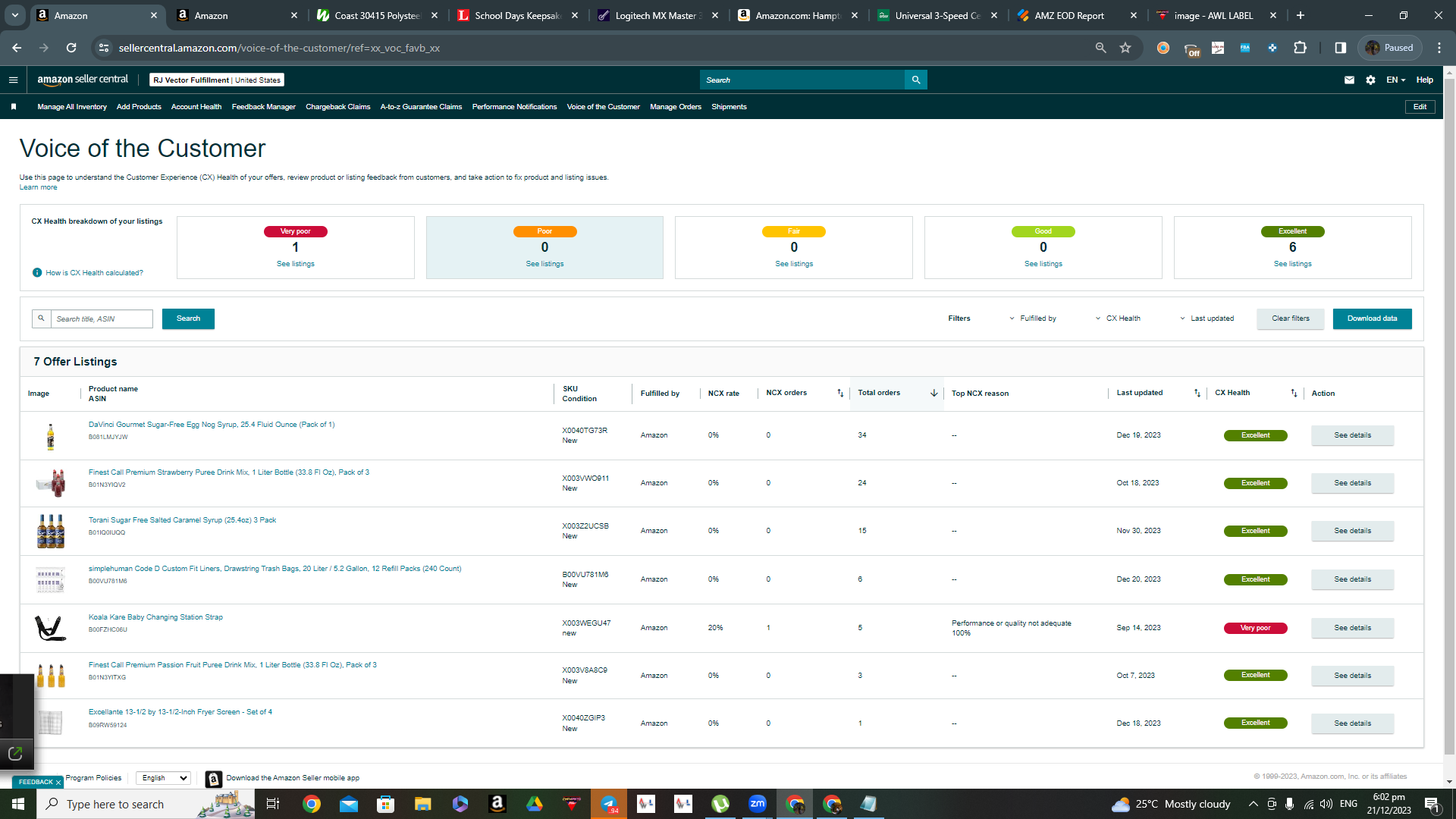Open the Chrome tab search dropdown
The height and width of the screenshot is (819, 1456).
pos(15,15)
